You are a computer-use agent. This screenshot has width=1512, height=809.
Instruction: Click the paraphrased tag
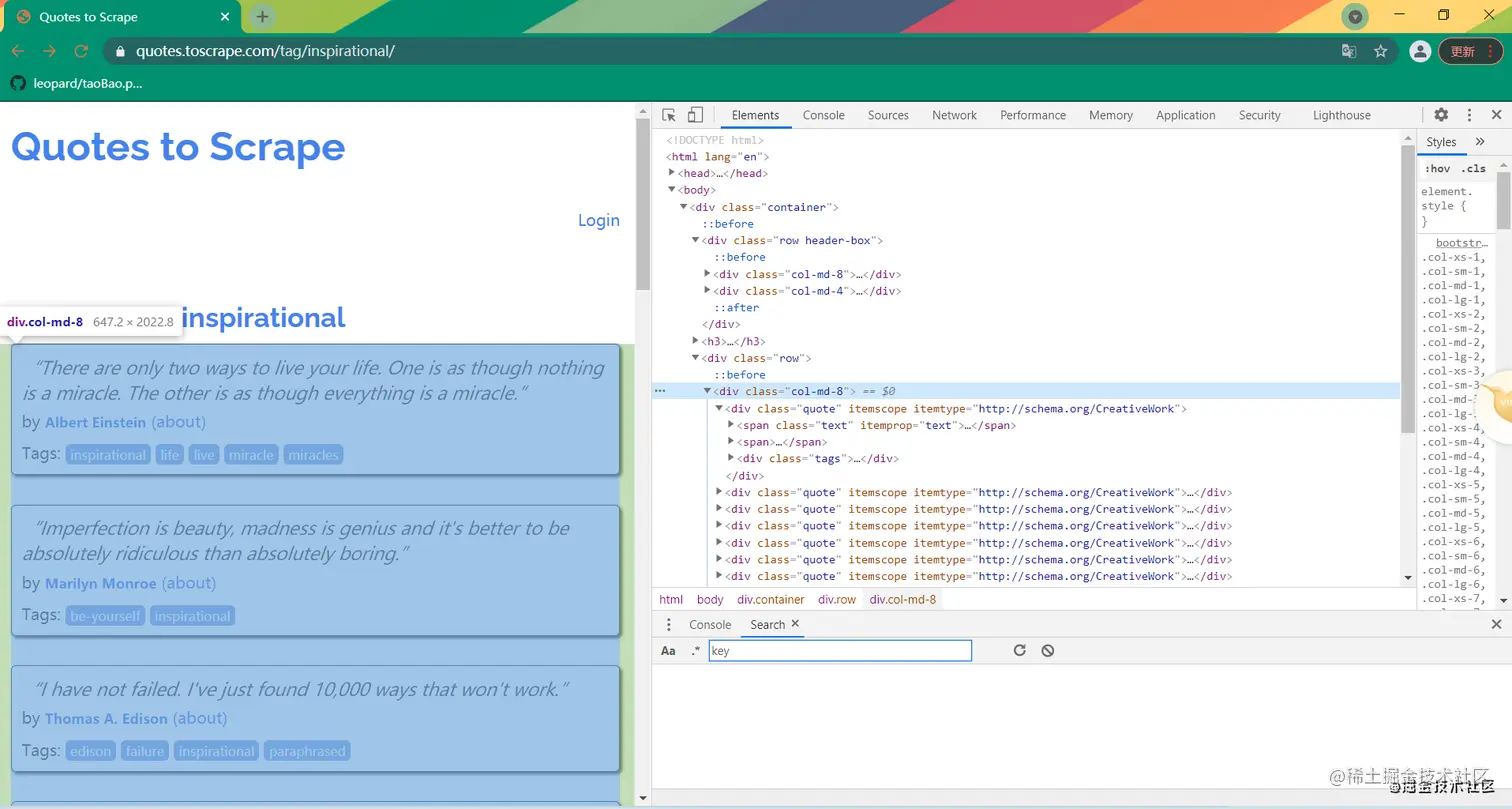point(307,751)
